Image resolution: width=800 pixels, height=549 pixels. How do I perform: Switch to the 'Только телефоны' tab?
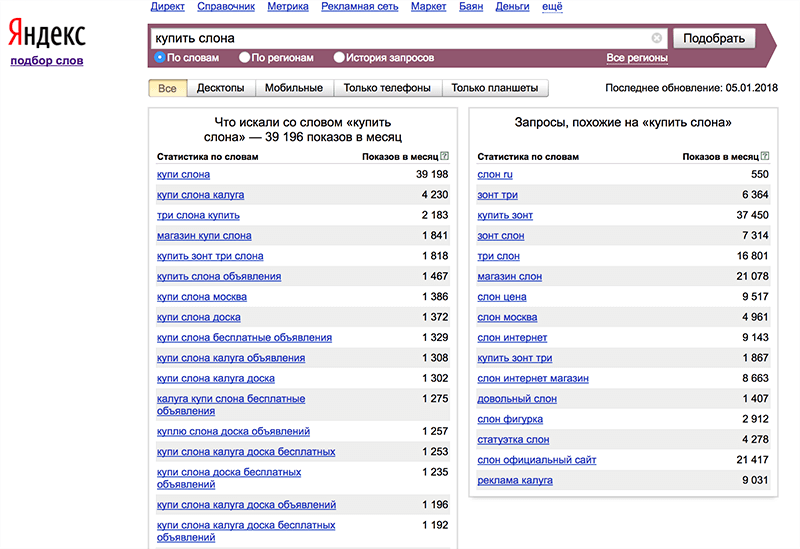[x=387, y=88]
